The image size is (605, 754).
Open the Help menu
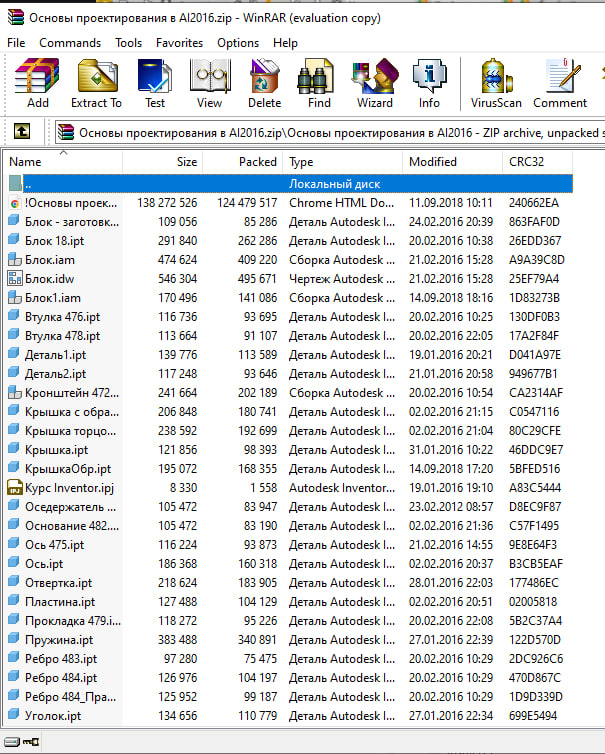click(x=285, y=43)
